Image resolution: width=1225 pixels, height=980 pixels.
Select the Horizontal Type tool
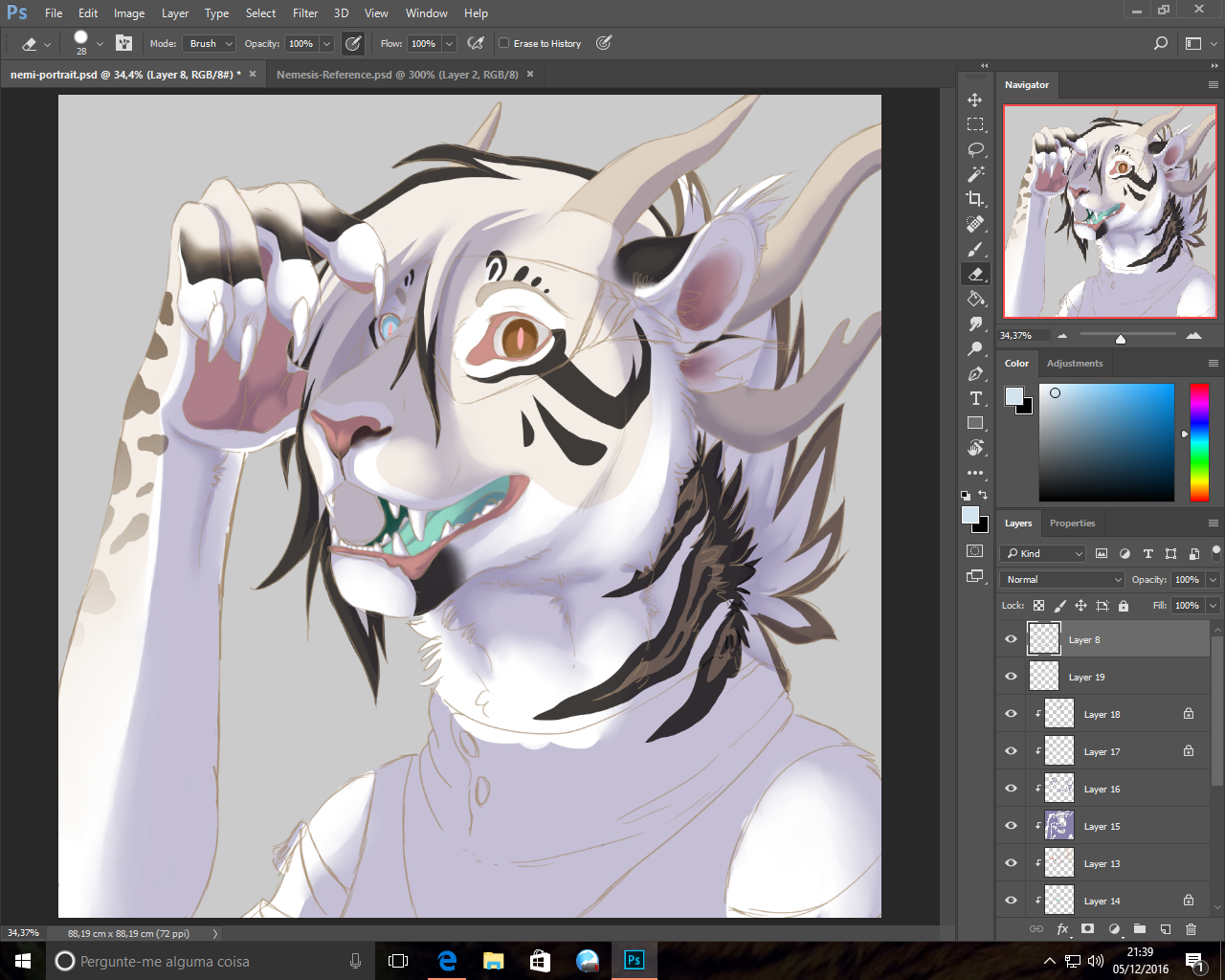tap(975, 398)
